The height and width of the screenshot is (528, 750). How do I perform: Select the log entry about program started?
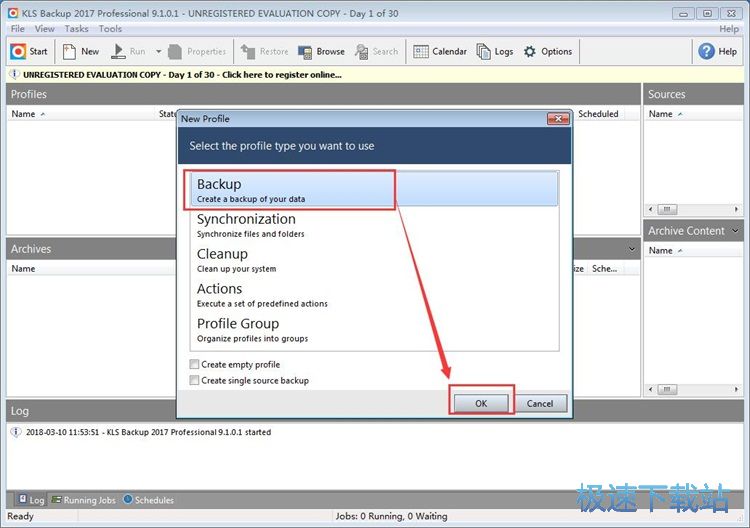click(148, 432)
